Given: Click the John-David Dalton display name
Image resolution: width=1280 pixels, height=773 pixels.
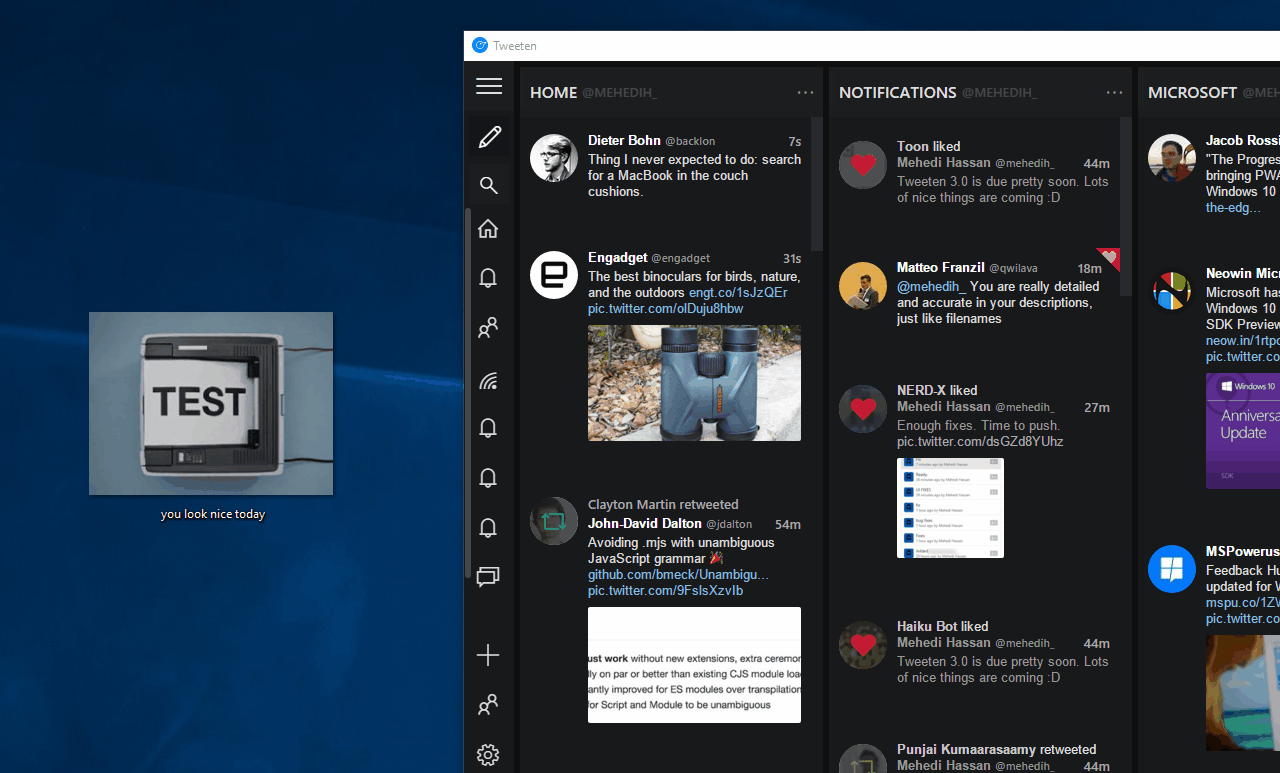Looking at the screenshot, I should pyautogui.click(x=645, y=524).
